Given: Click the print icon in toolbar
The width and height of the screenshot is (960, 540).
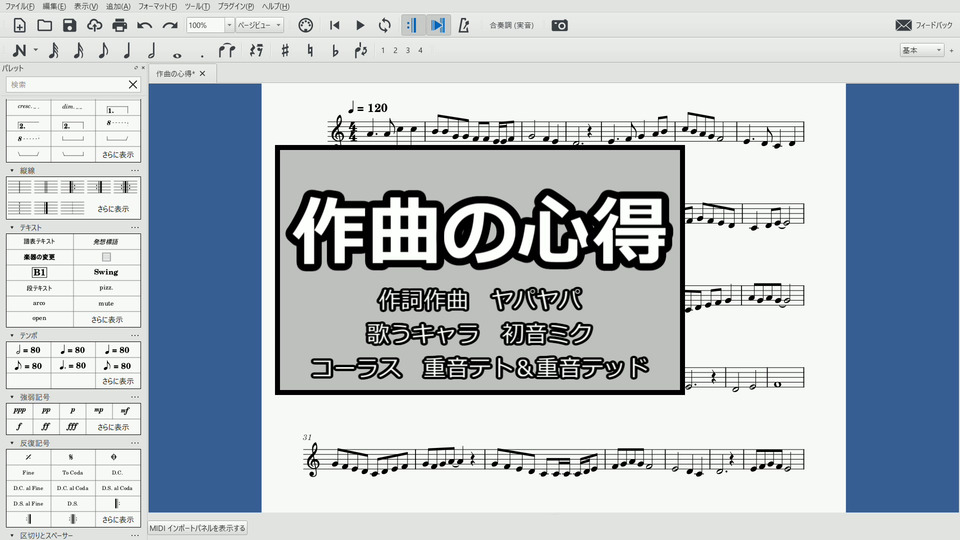Looking at the screenshot, I should pyautogui.click(x=120, y=25).
